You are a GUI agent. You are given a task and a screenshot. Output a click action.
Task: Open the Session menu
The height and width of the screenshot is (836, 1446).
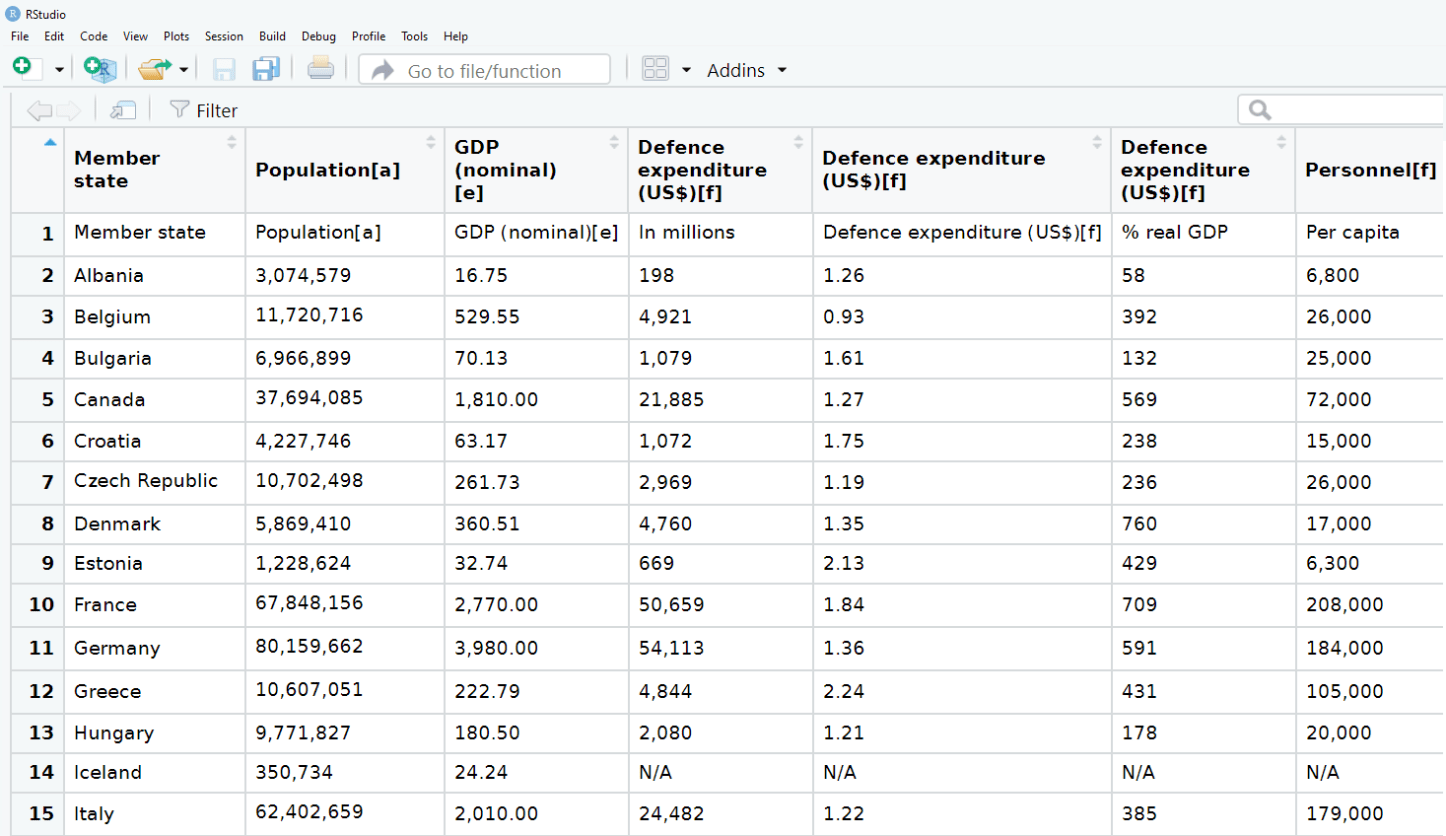(x=224, y=36)
